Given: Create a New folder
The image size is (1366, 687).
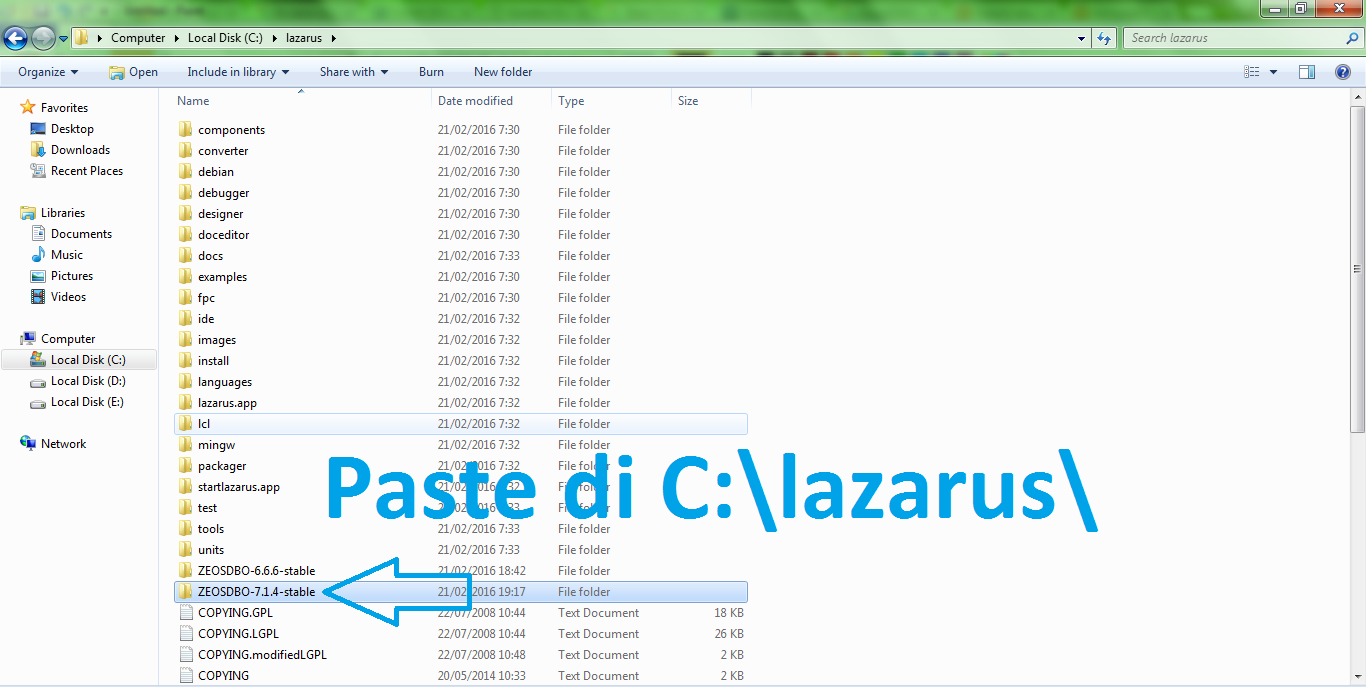Looking at the screenshot, I should [503, 72].
